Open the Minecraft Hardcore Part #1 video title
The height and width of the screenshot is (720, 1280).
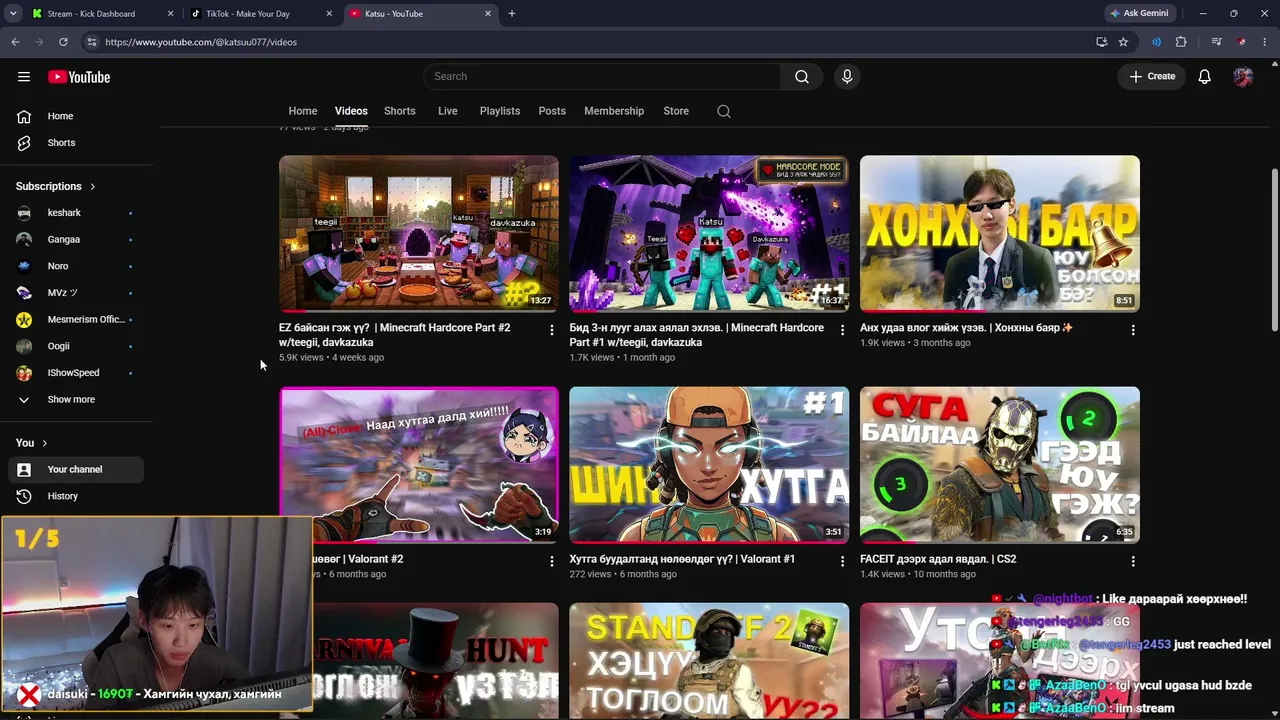point(697,335)
